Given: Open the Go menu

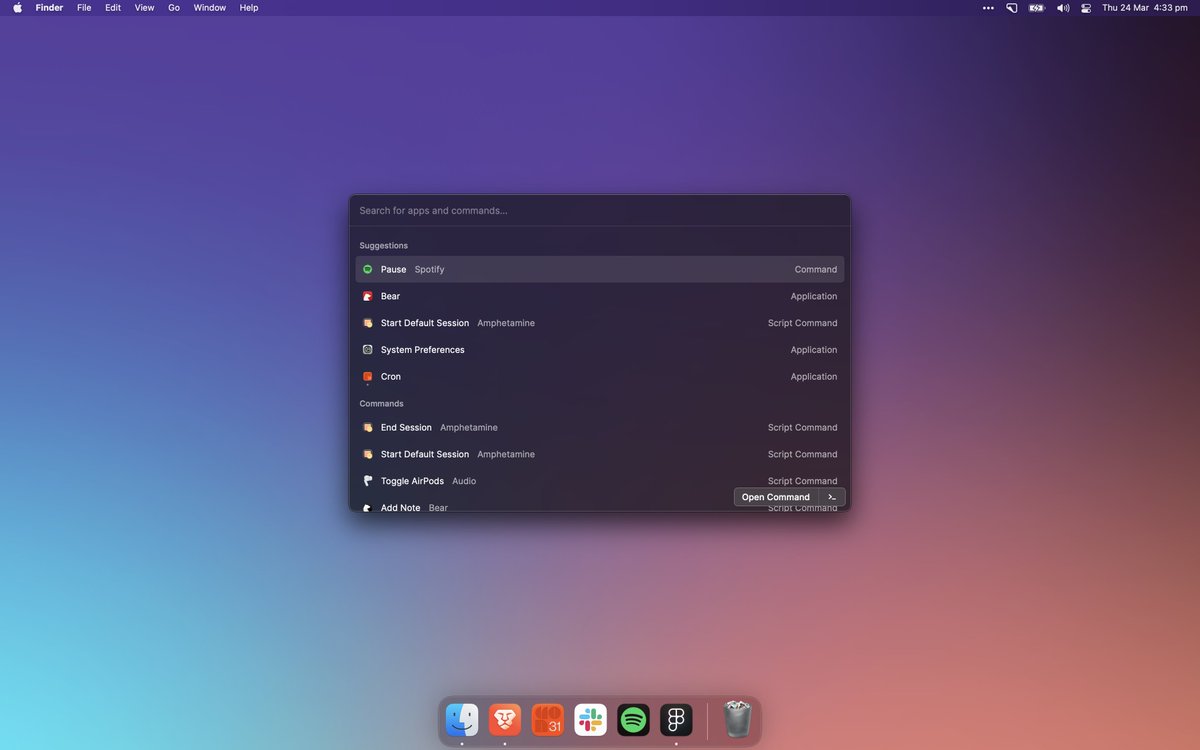Looking at the screenshot, I should tap(174, 8).
